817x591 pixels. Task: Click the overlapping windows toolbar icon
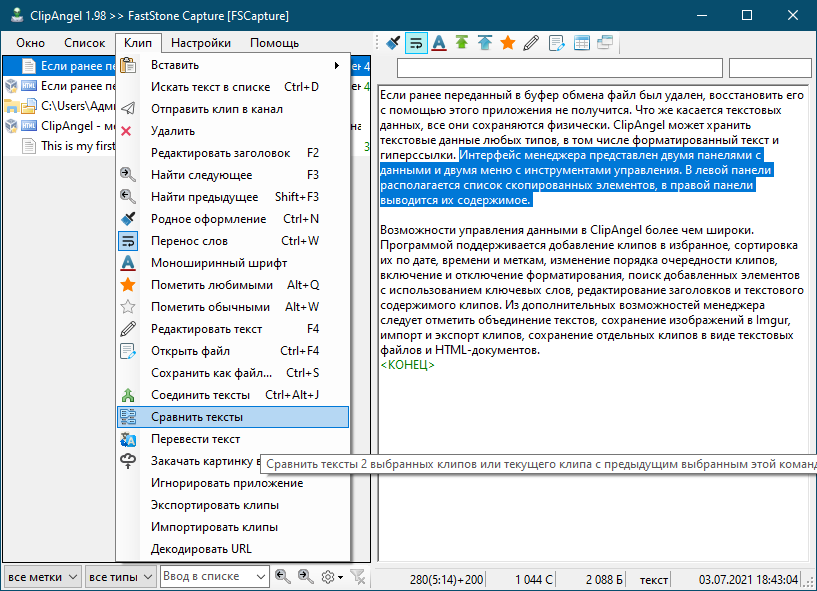click(x=605, y=43)
